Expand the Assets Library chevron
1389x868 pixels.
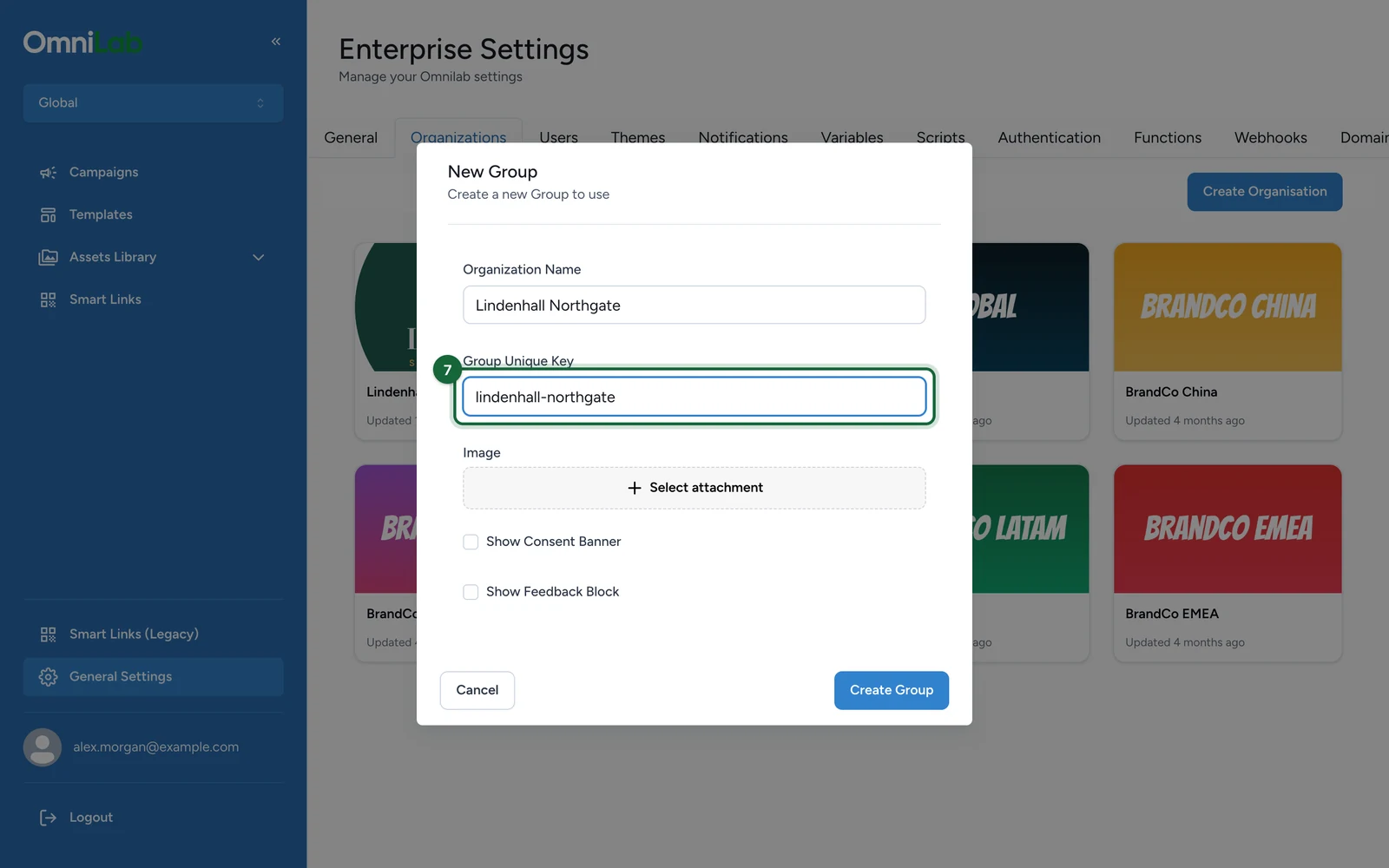click(x=258, y=258)
